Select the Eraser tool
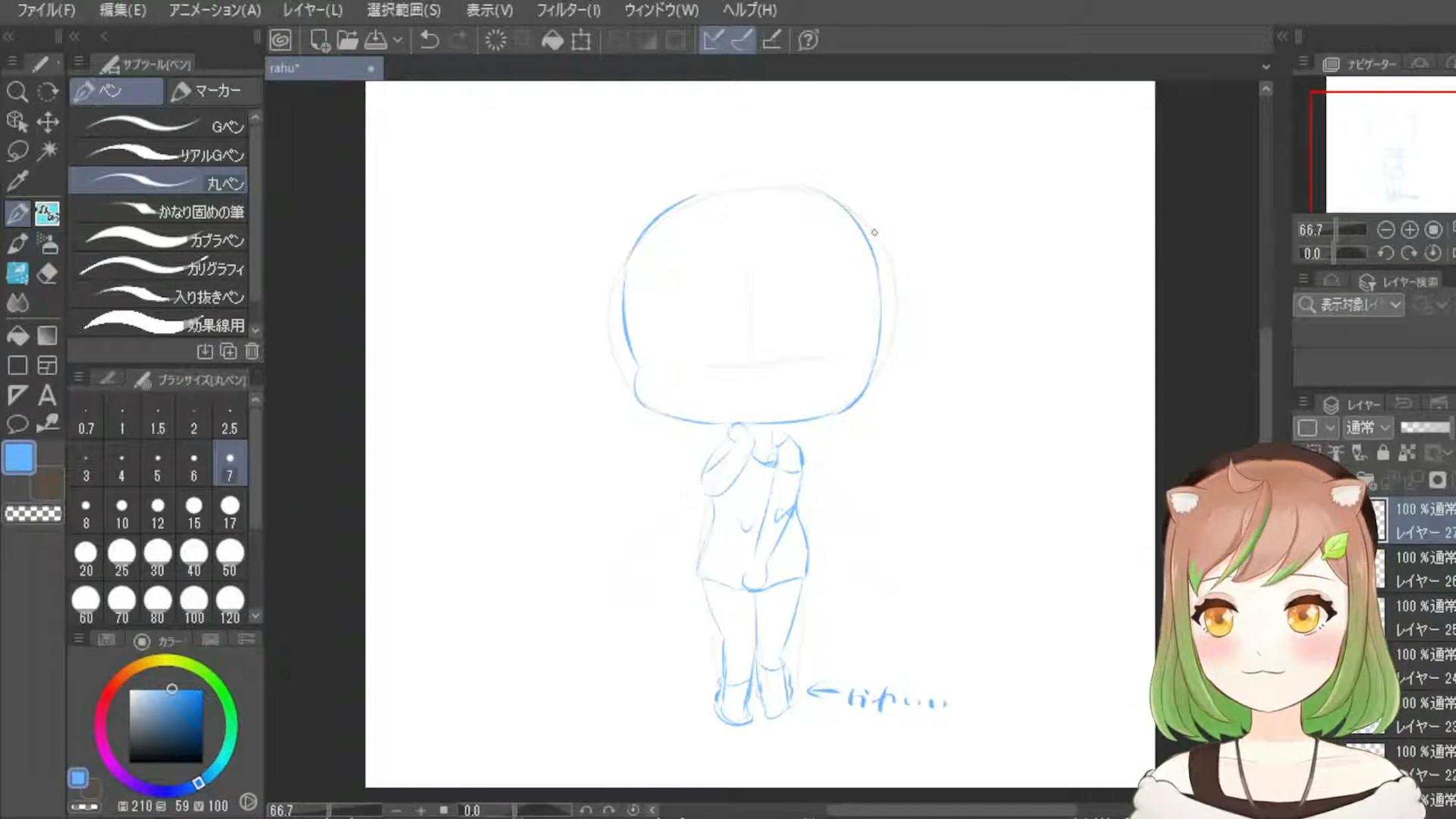The image size is (1456, 819). click(x=47, y=273)
